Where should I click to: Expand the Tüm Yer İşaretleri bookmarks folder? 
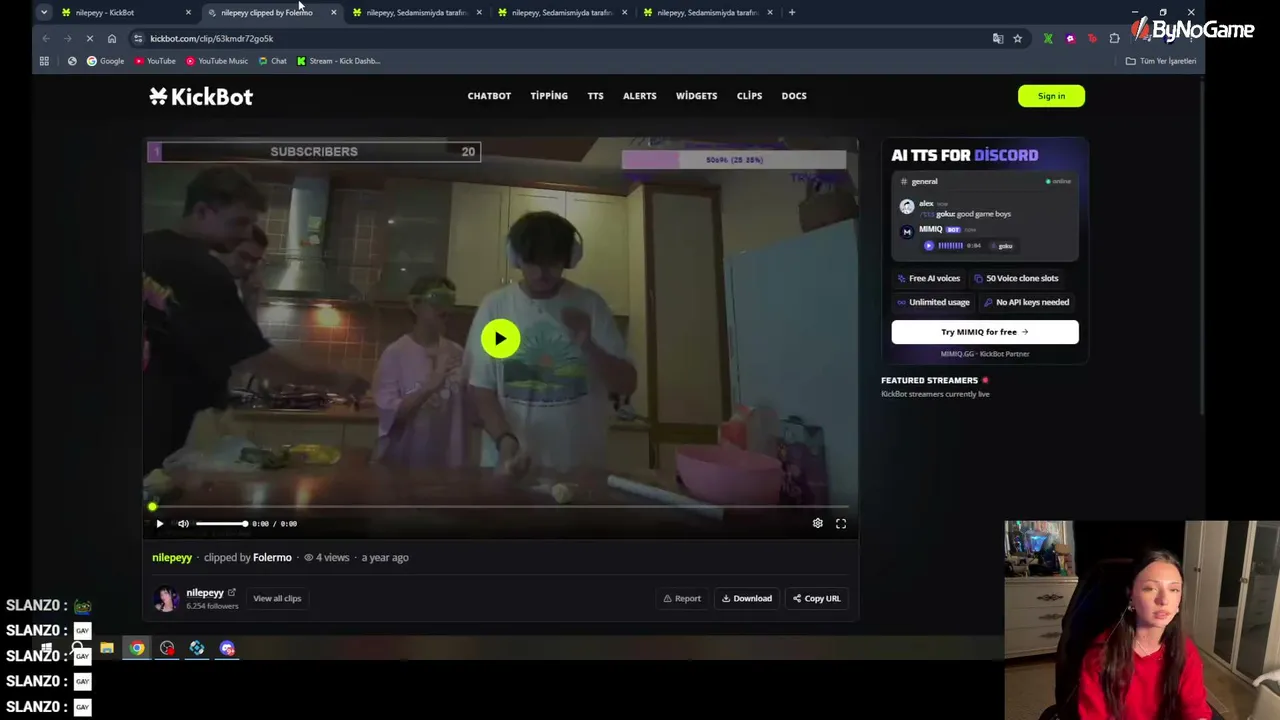(1161, 61)
